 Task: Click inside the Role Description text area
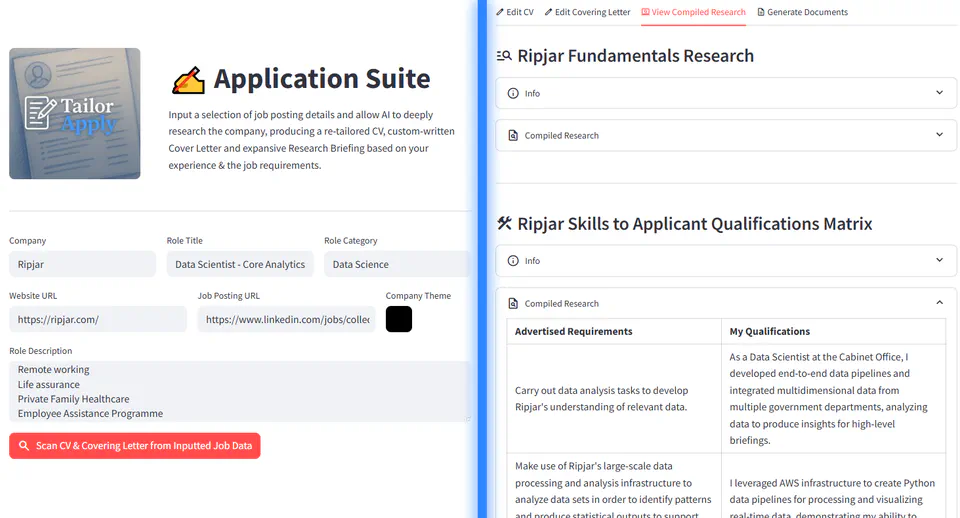(x=240, y=391)
